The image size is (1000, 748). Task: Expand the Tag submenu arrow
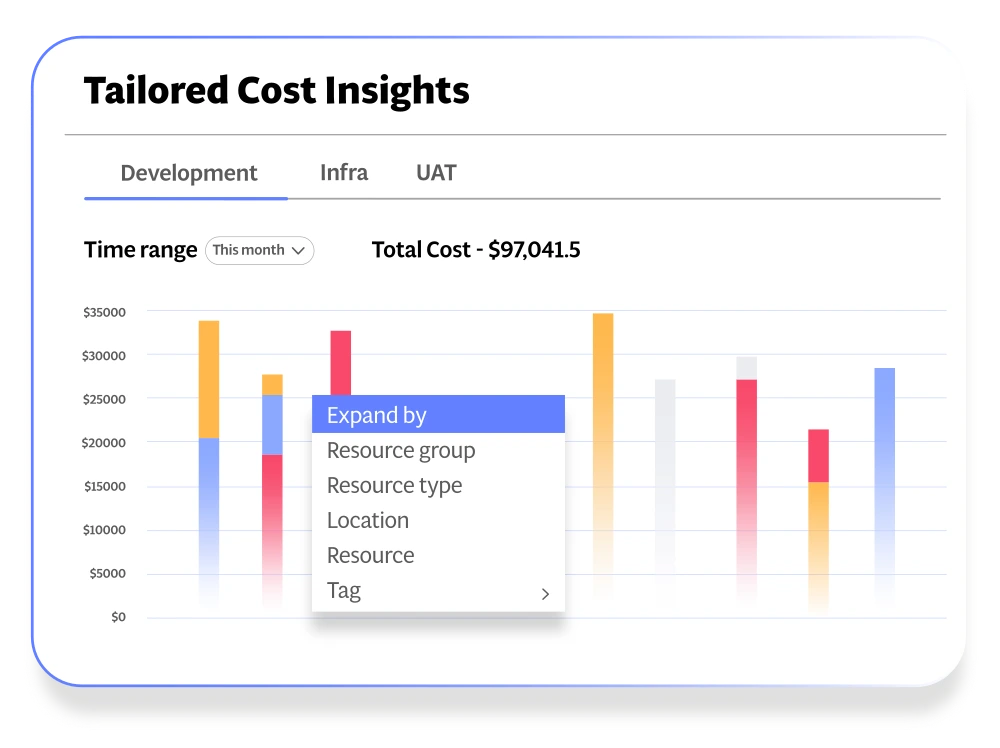click(x=545, y=593)
